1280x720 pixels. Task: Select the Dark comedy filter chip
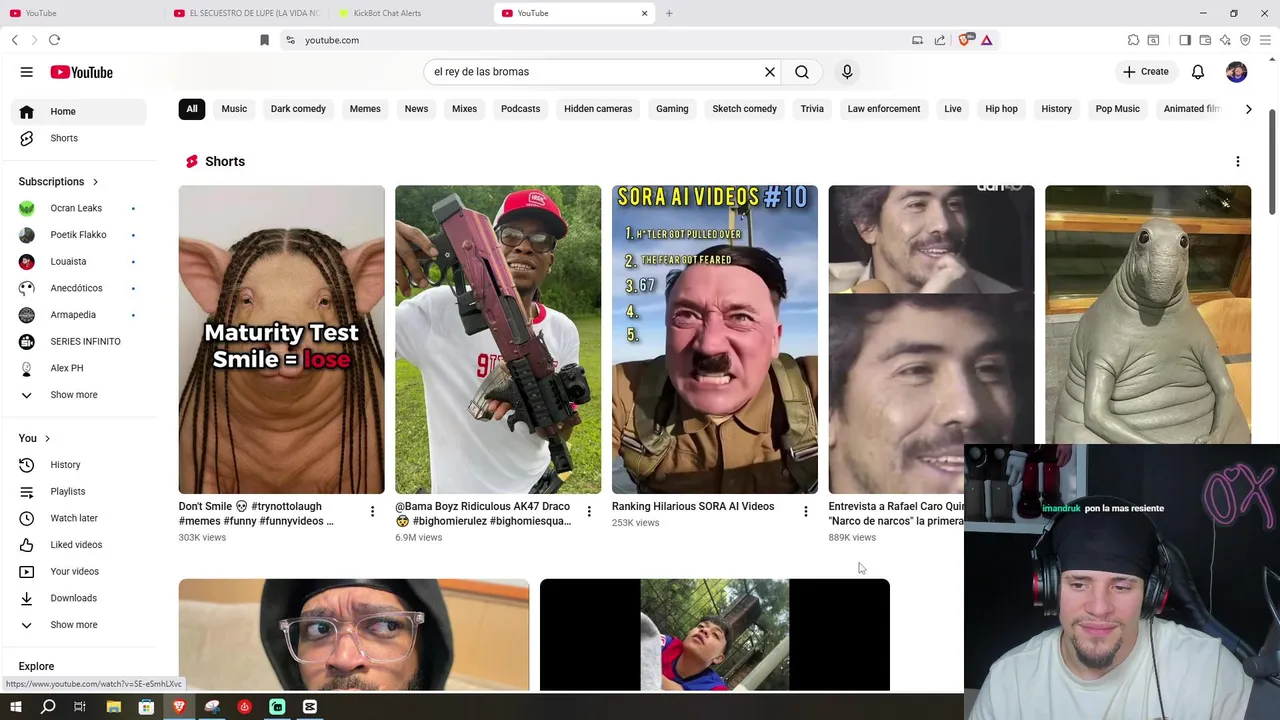298,109
